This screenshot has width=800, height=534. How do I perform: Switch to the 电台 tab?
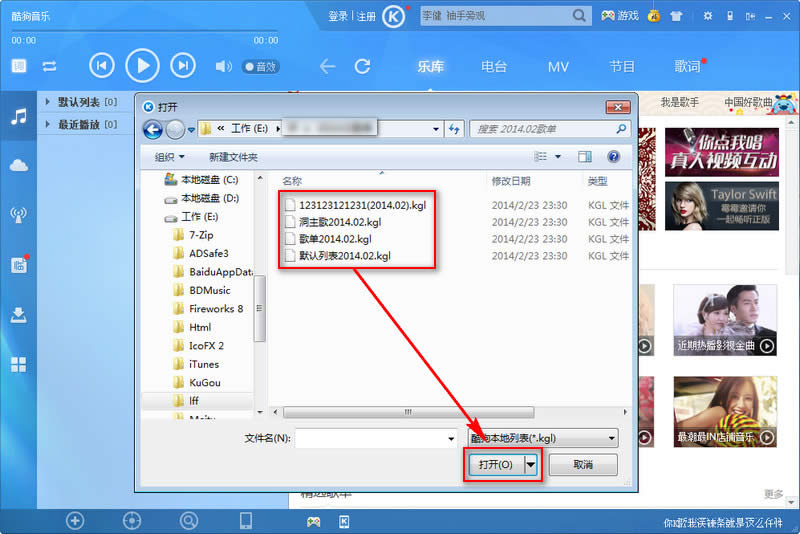(x=494, y=67)
